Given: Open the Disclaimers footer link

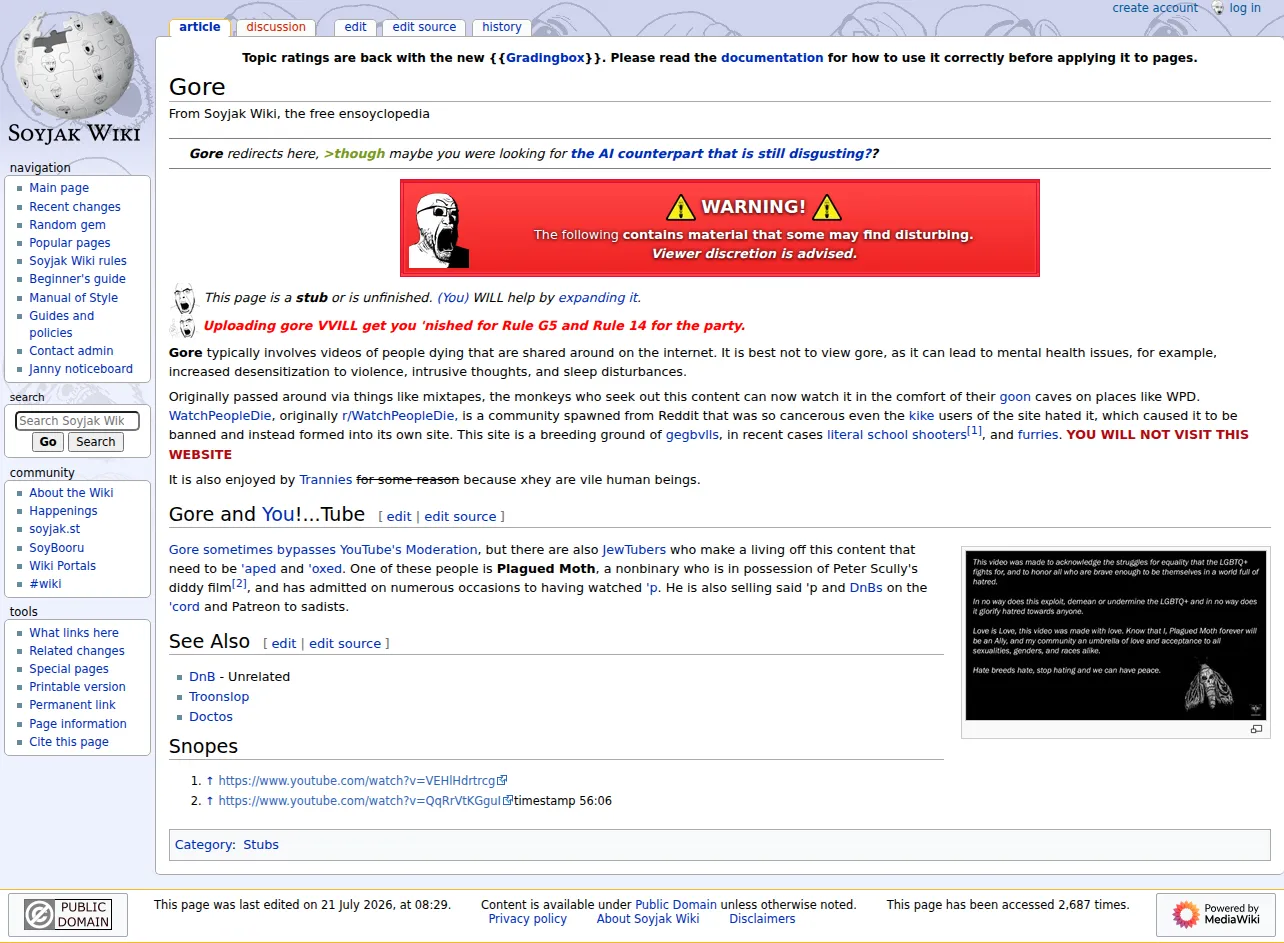Looking at the screenshot, I should pyautogui.click(x=762, y=919).
